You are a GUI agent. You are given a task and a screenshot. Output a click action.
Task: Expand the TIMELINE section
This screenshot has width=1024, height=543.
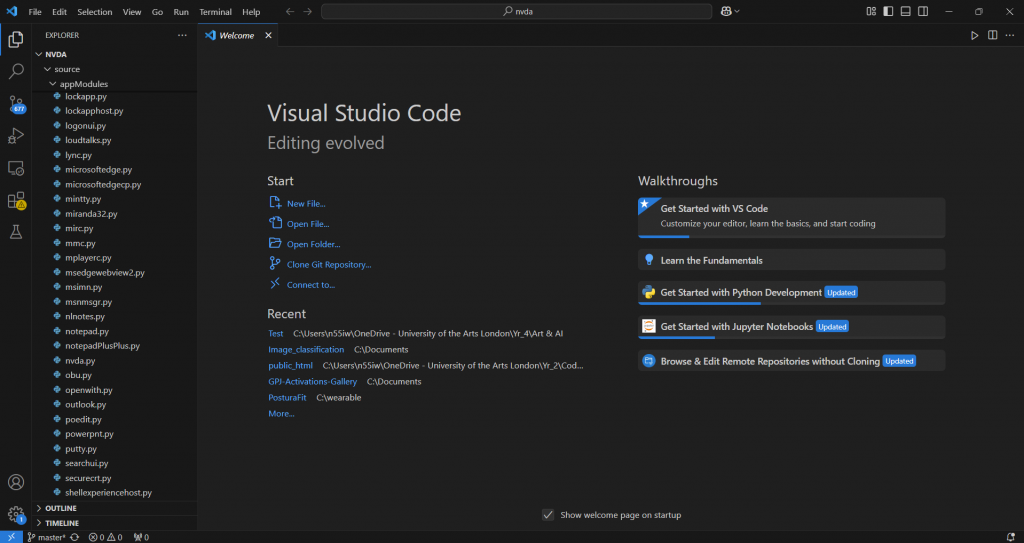[114, 523]
